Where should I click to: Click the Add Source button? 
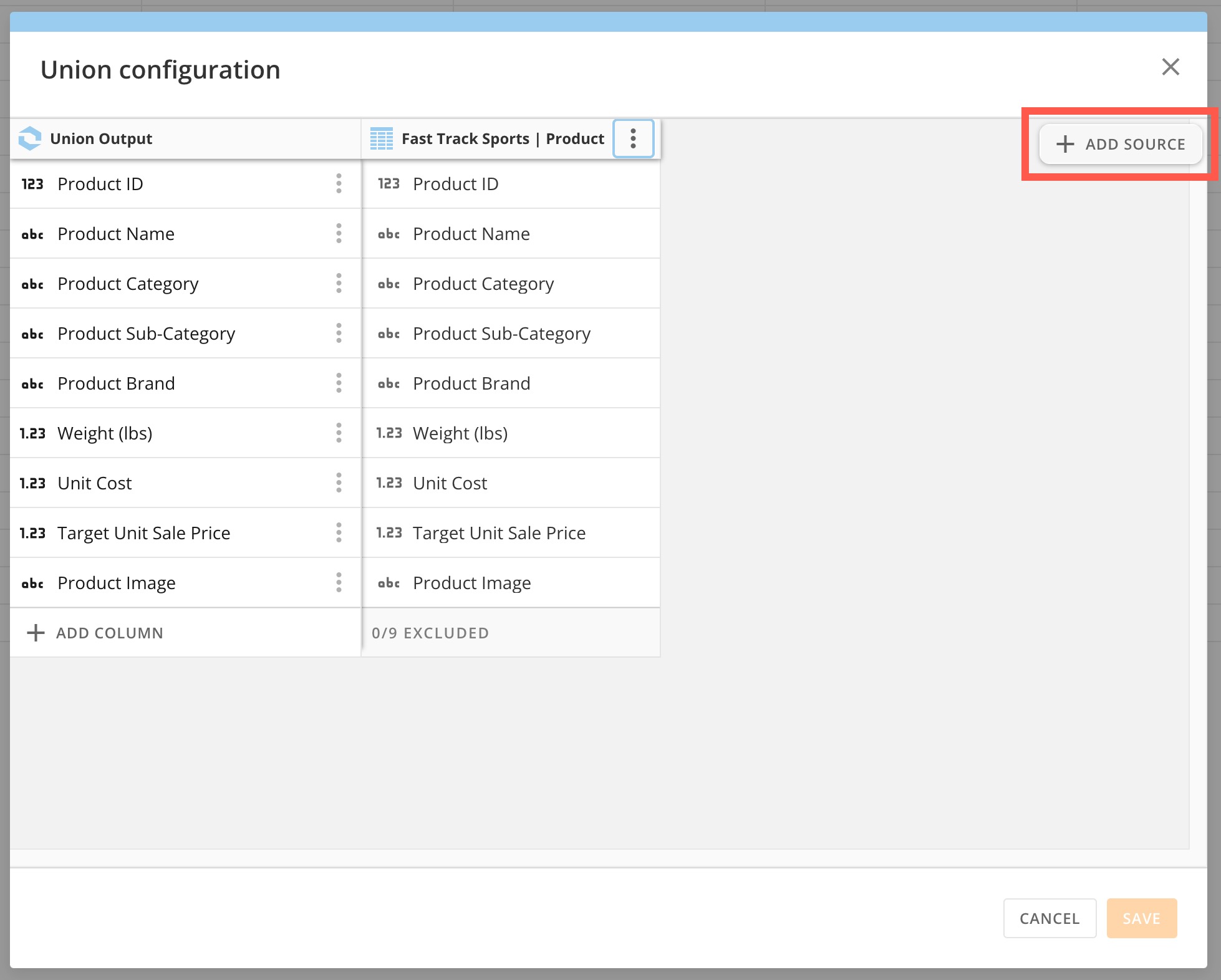pos(1121,145)
